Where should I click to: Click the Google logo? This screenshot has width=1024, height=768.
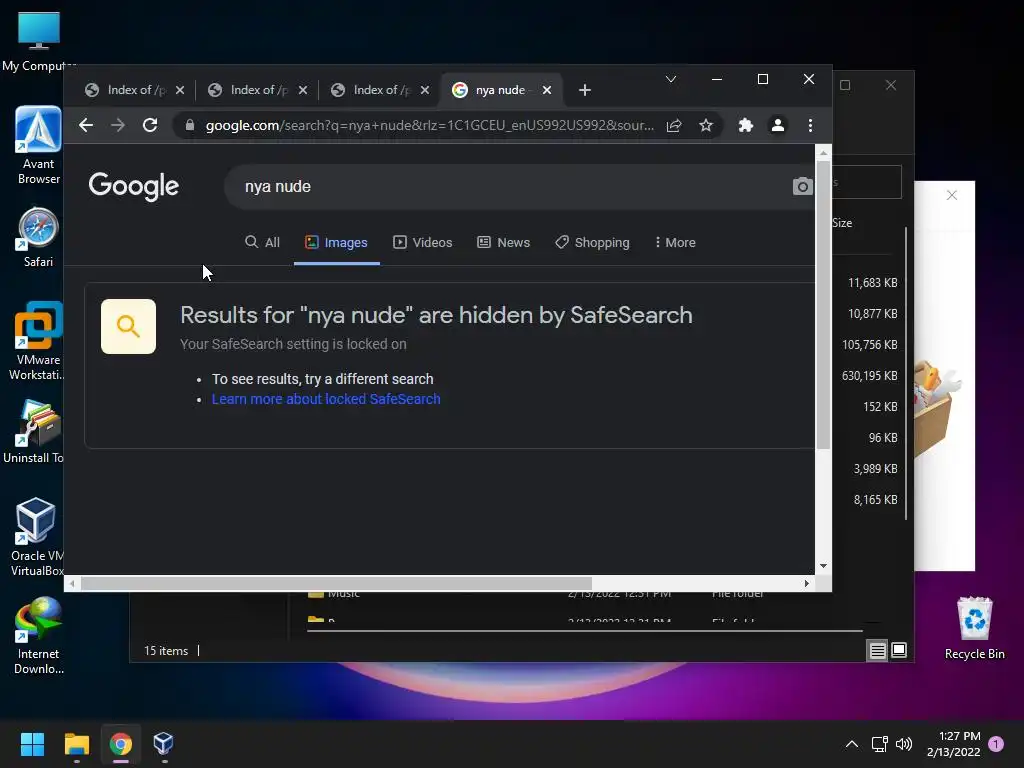[x=134, y=186]
